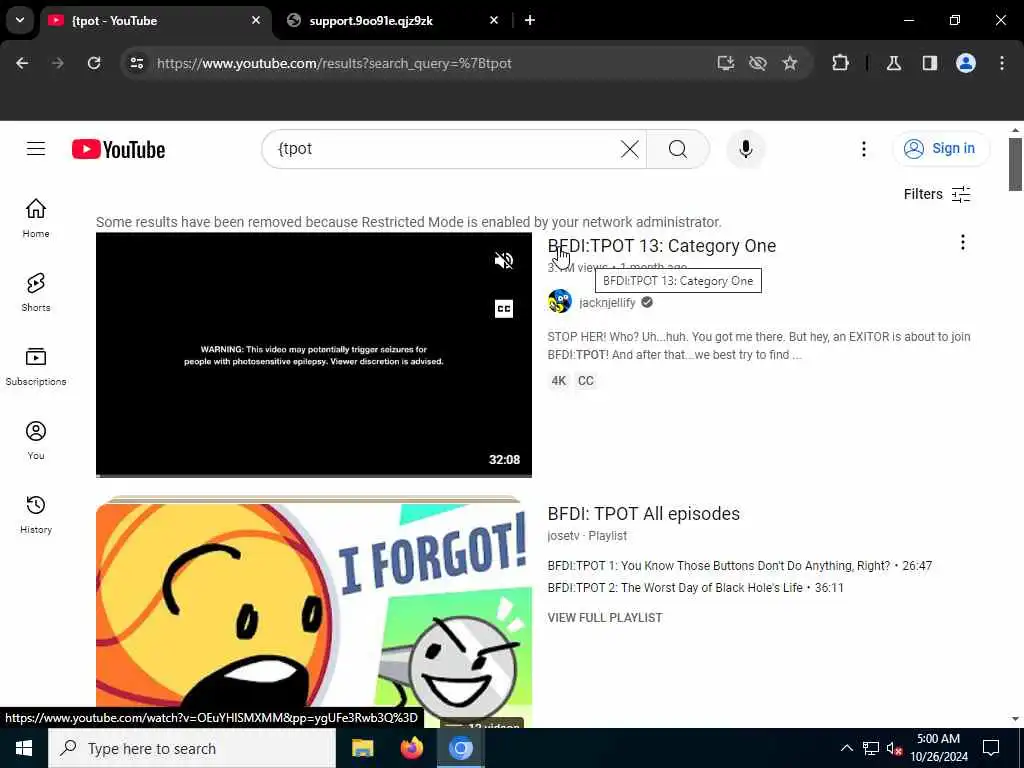The image size is (1024, 768).
Task: Start voice search with the microphone
Action: pyautogui.click(x=745, y=149)
